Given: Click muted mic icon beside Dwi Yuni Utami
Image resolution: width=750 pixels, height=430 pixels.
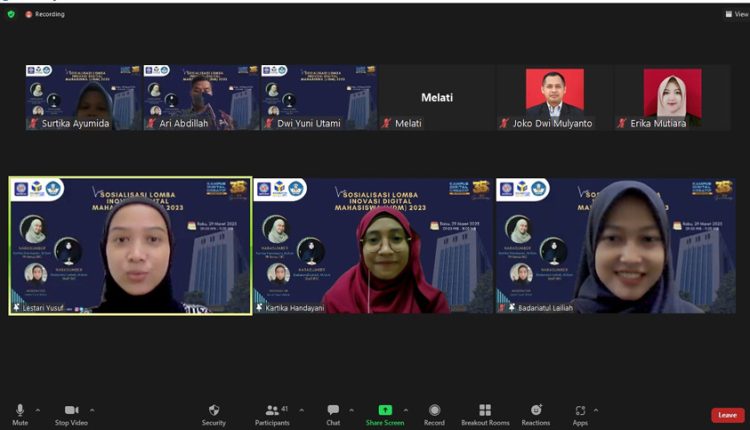Looking at the screenshot, I should pos(268,123).
